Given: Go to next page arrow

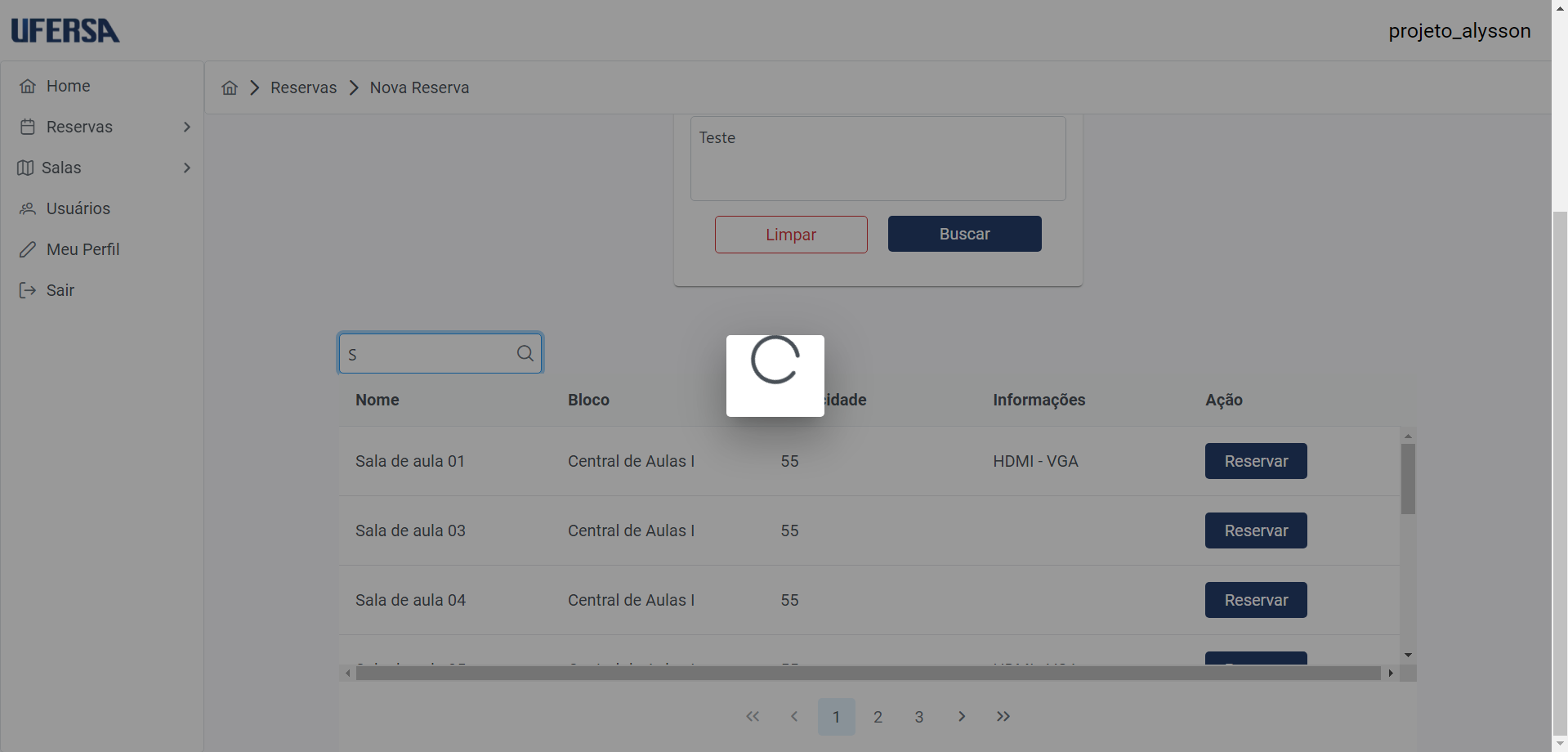Looking at the screenshot, I should (962, 716).
